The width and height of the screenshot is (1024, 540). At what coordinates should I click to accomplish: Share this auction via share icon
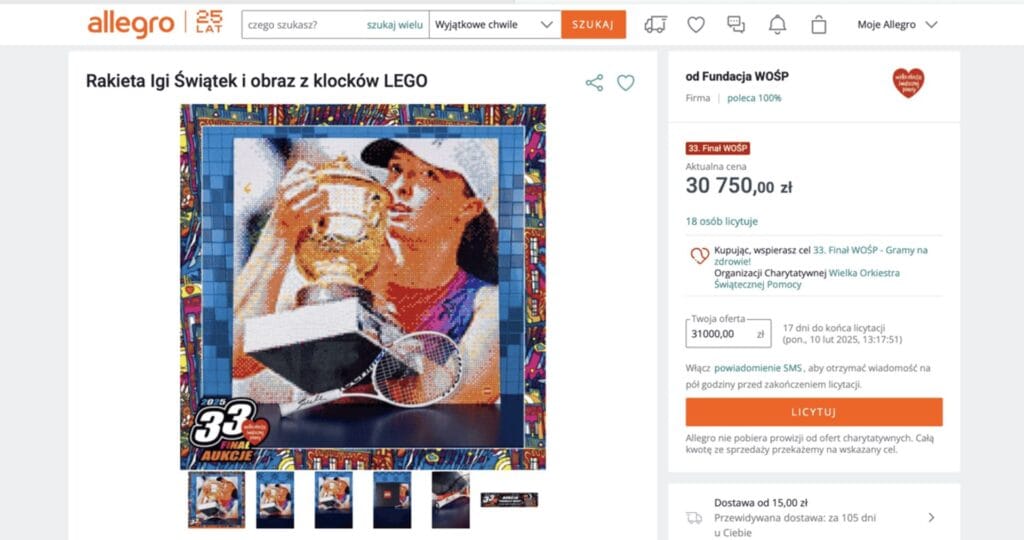coord(594,83)
